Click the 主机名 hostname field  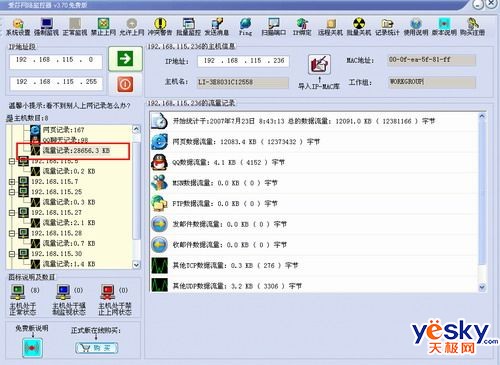coord(243,82)
